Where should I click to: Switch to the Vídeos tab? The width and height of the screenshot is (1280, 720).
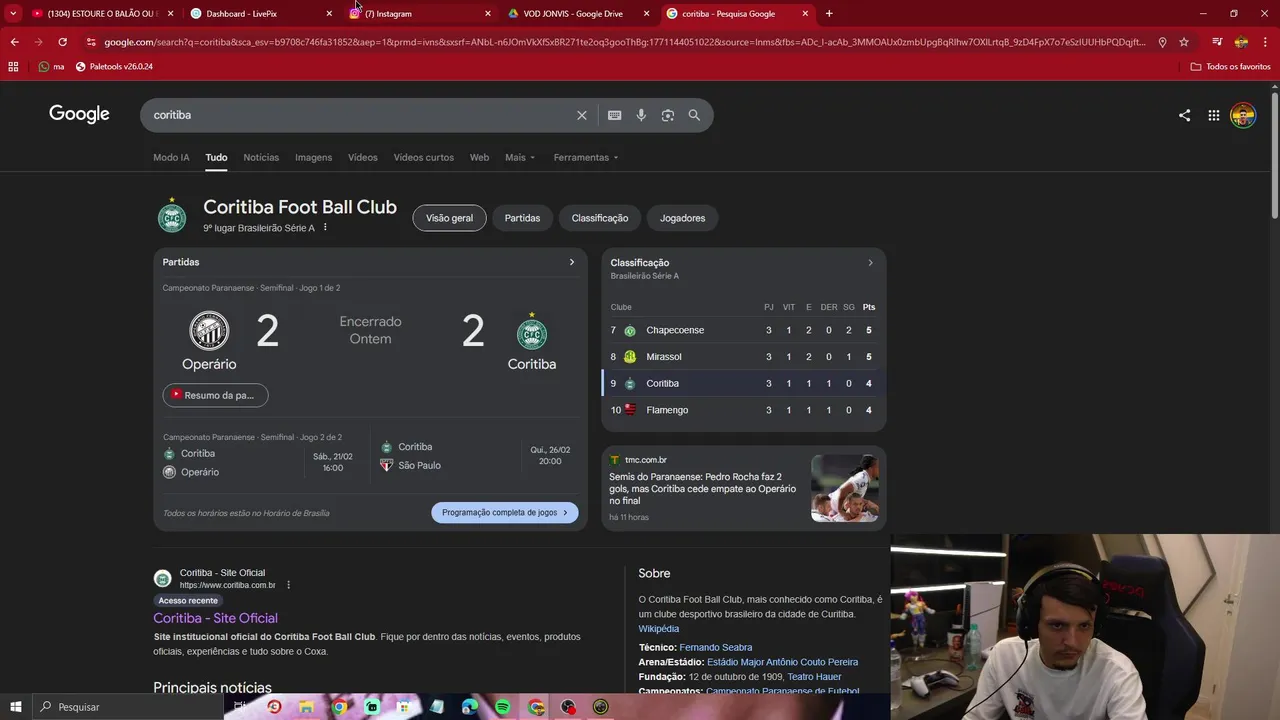[x=363, y=157]
